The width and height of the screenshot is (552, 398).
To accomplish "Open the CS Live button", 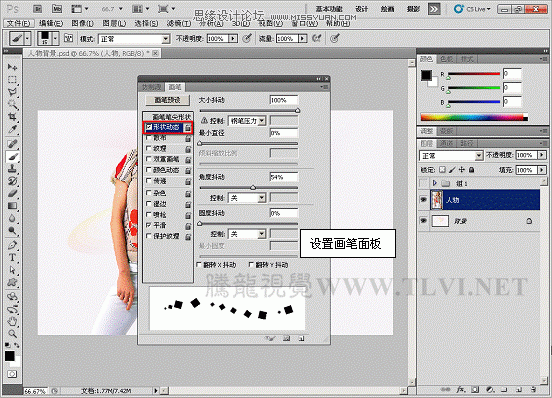I will coord(472,9).
